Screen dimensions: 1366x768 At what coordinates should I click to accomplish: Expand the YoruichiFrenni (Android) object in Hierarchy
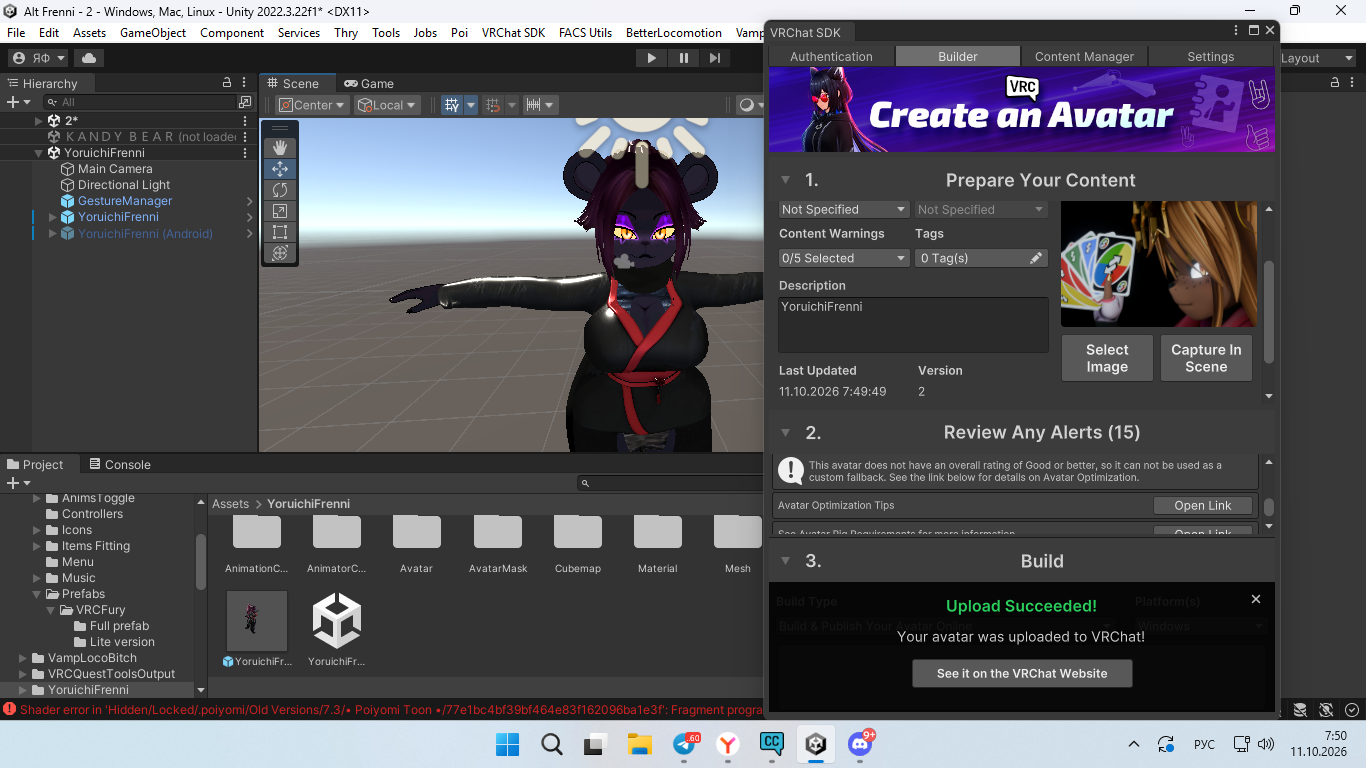(x=52, y=234)
